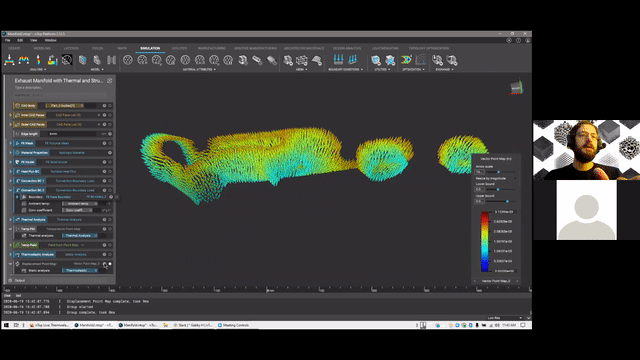This screenshot has height=360, width=640.
Task: Click the refresh icon beside the notebook title
Action: click(x=109, y=81)
